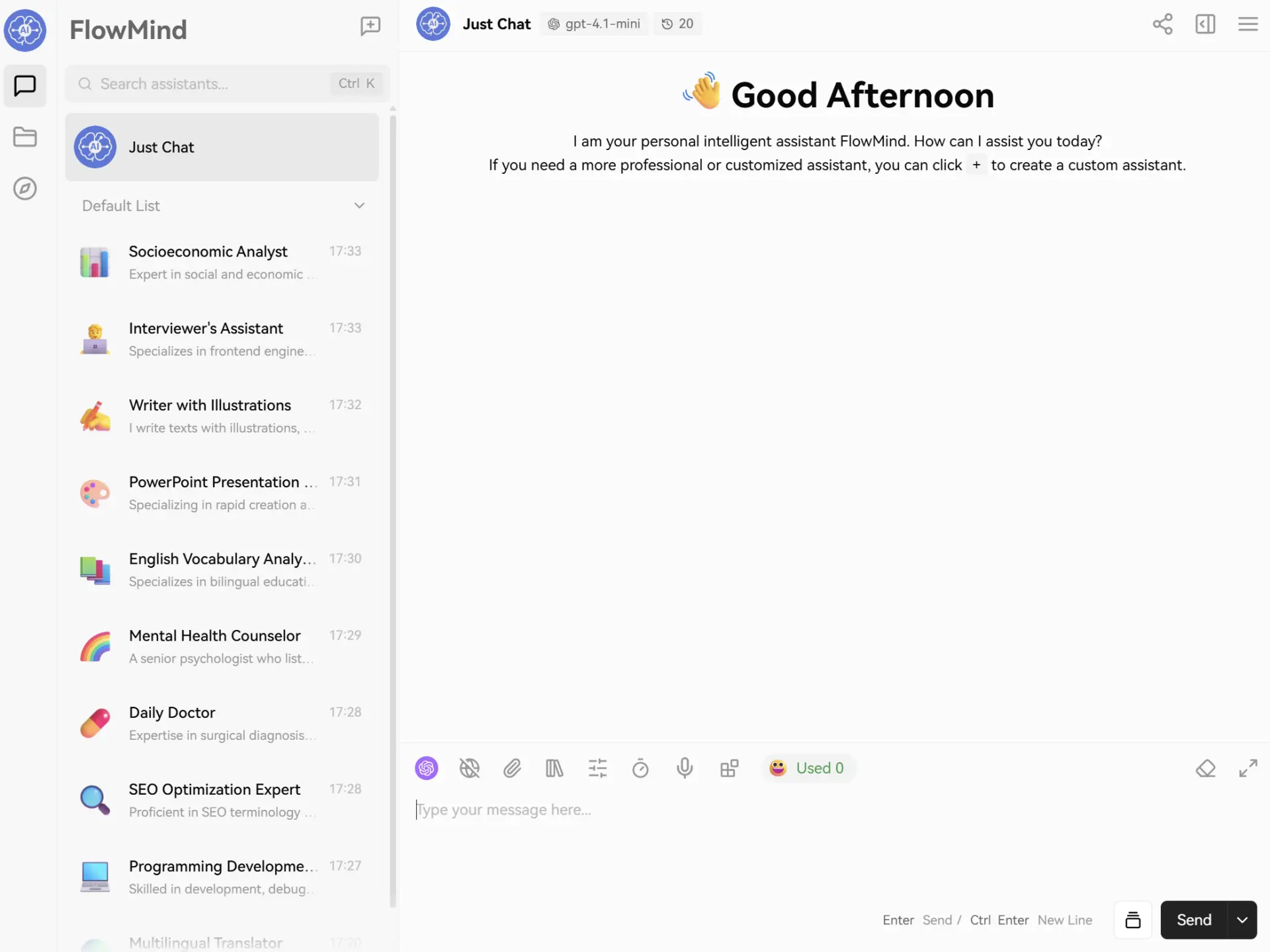The width and height of the screenshot is (1270, 952).
Task: Attach a file using the paperclip icon
Action: pos(512,768)
